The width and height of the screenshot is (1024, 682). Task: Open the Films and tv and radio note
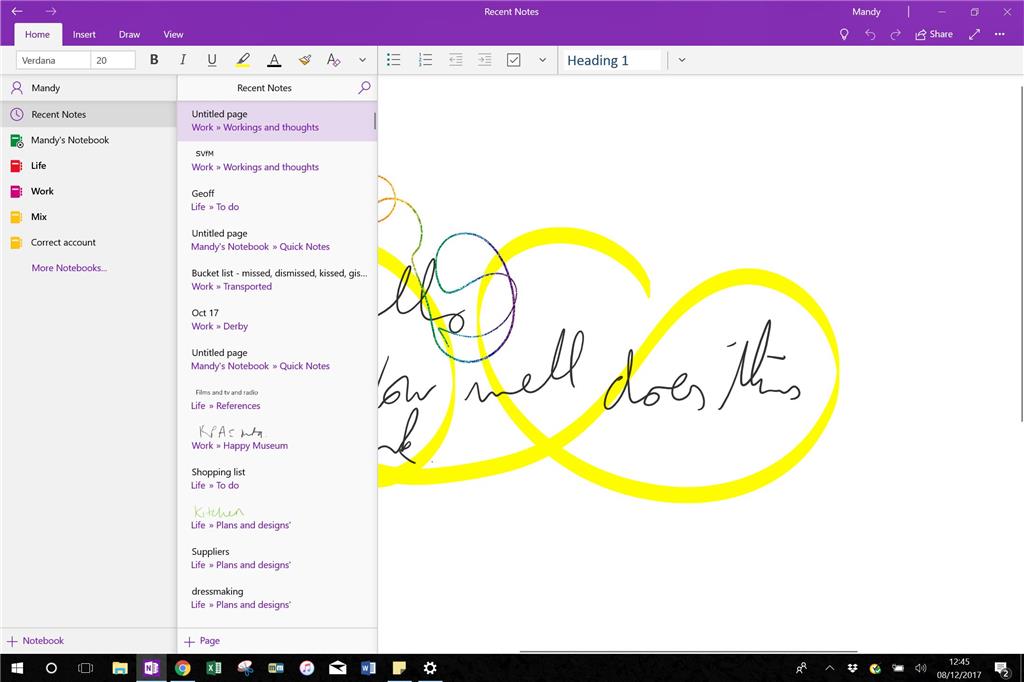276,399
